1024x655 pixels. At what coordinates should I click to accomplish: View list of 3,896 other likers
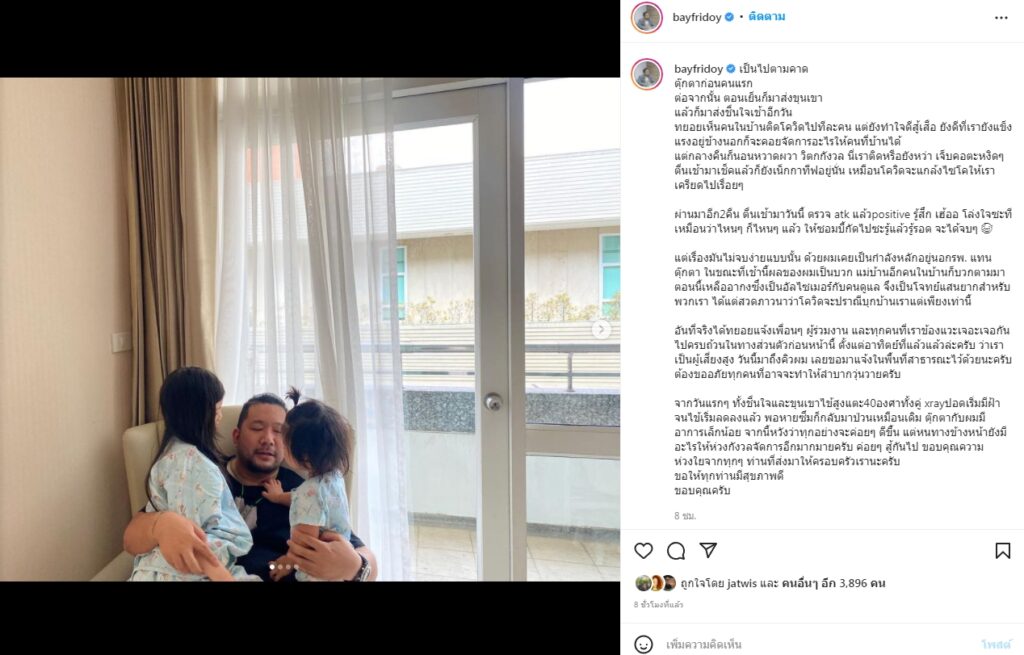833,583
